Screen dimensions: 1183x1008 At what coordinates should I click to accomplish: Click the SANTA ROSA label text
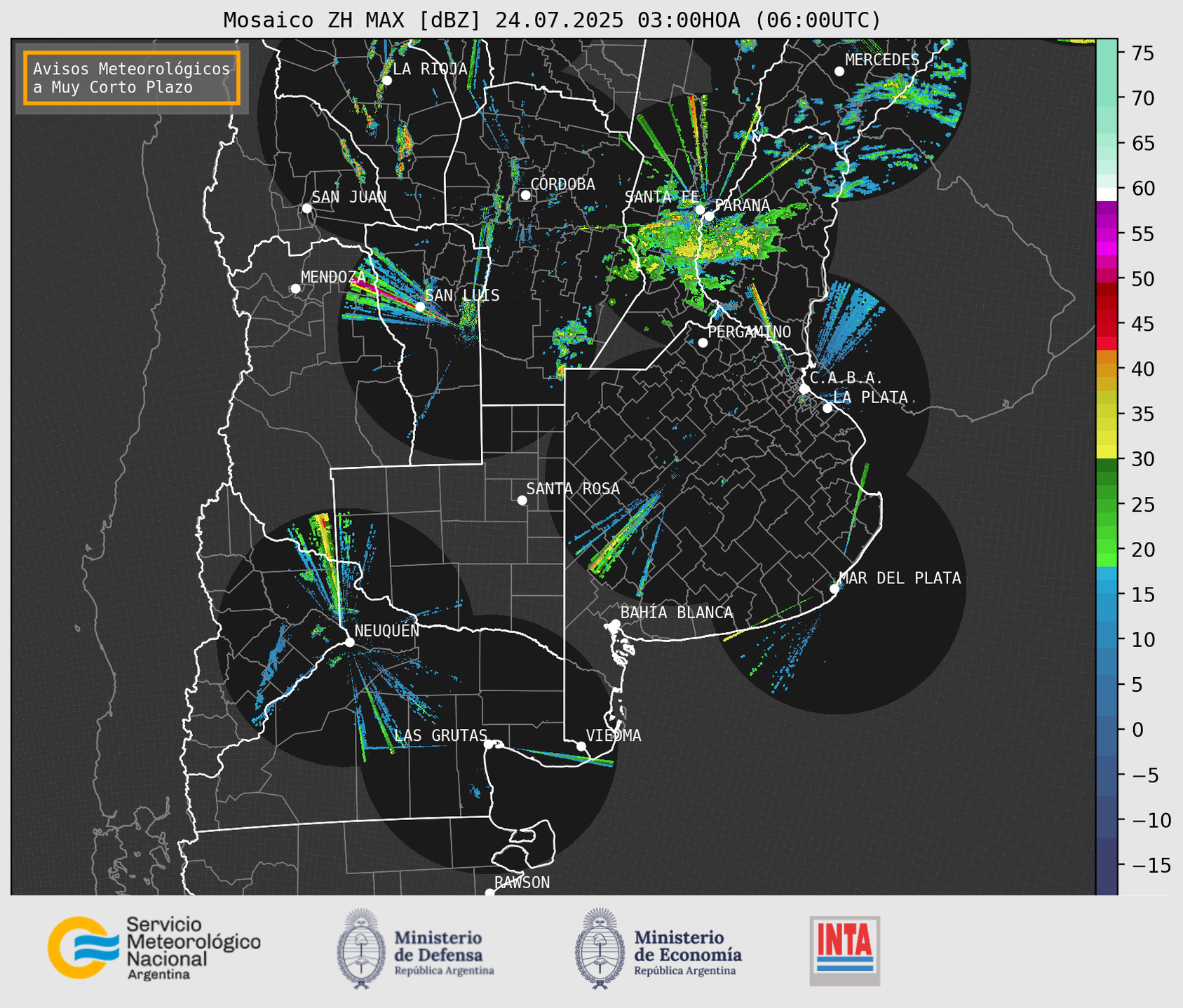tap(573, 489)
